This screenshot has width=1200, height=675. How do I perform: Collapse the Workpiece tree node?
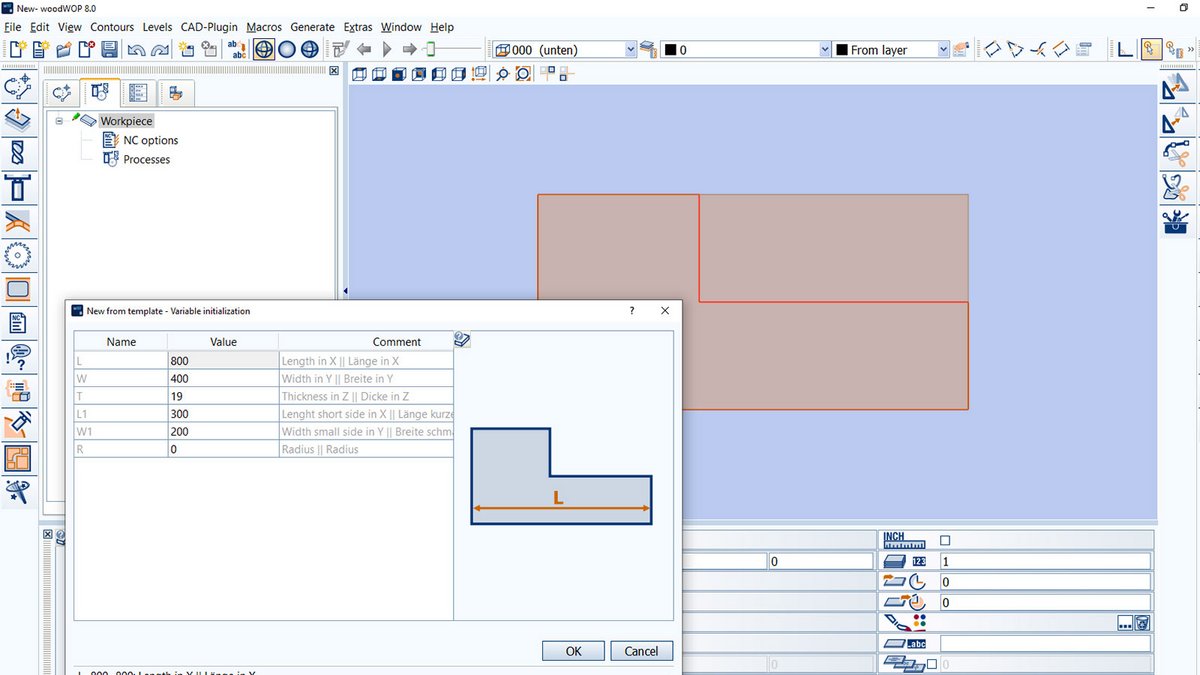[x=60, y=120]
